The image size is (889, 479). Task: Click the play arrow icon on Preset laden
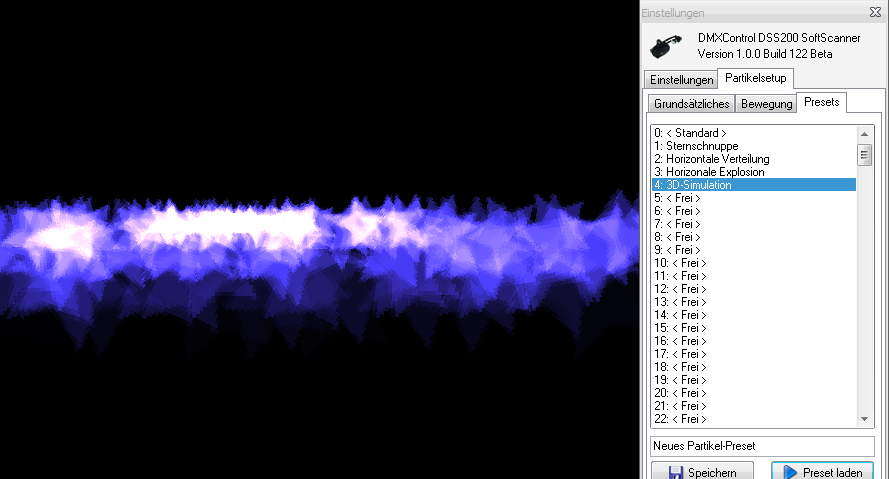coord(789,472)
